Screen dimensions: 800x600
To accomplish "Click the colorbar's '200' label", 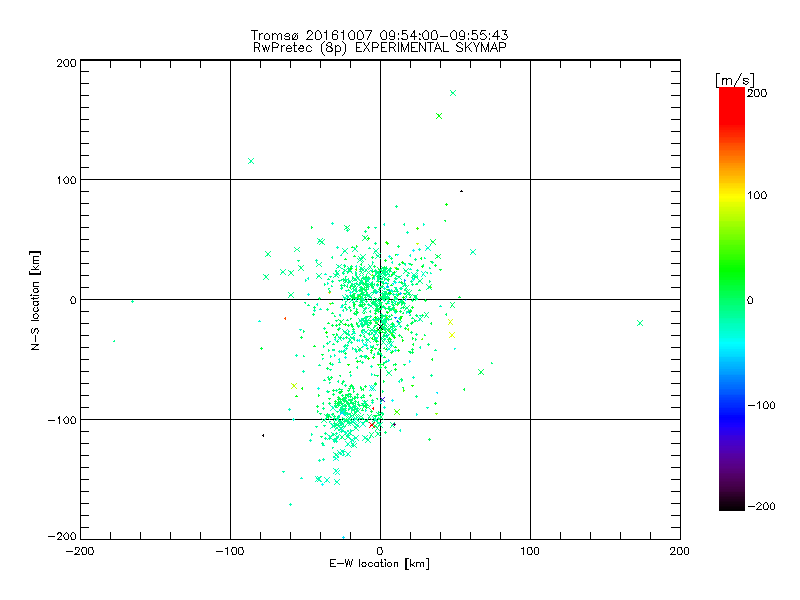I will (757, 93).
